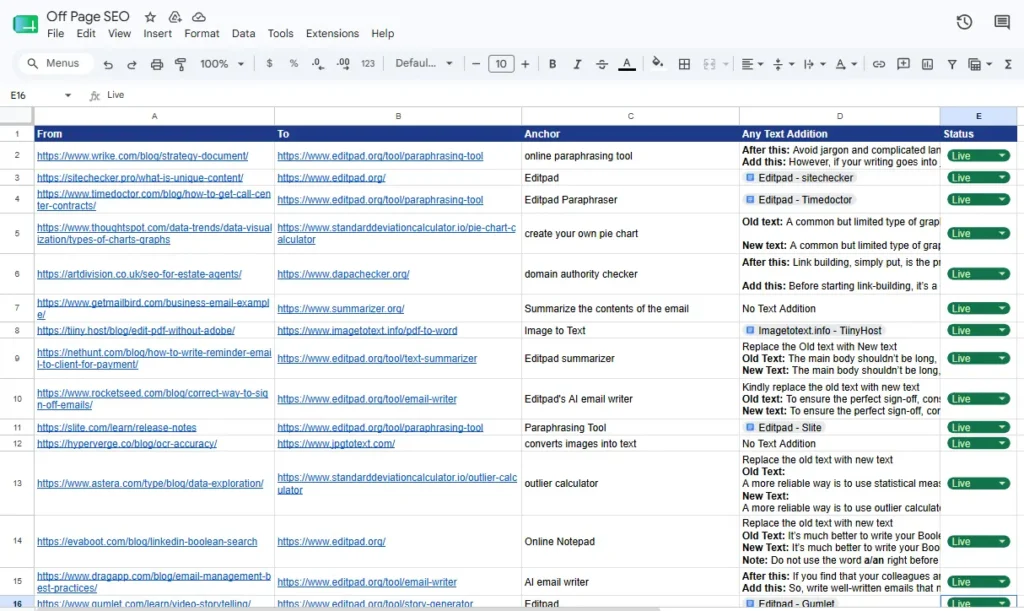Viewport: 1024px width, 611px height.
Task: Open Live status dropdown in row 12
Action: coord(1001,443)
